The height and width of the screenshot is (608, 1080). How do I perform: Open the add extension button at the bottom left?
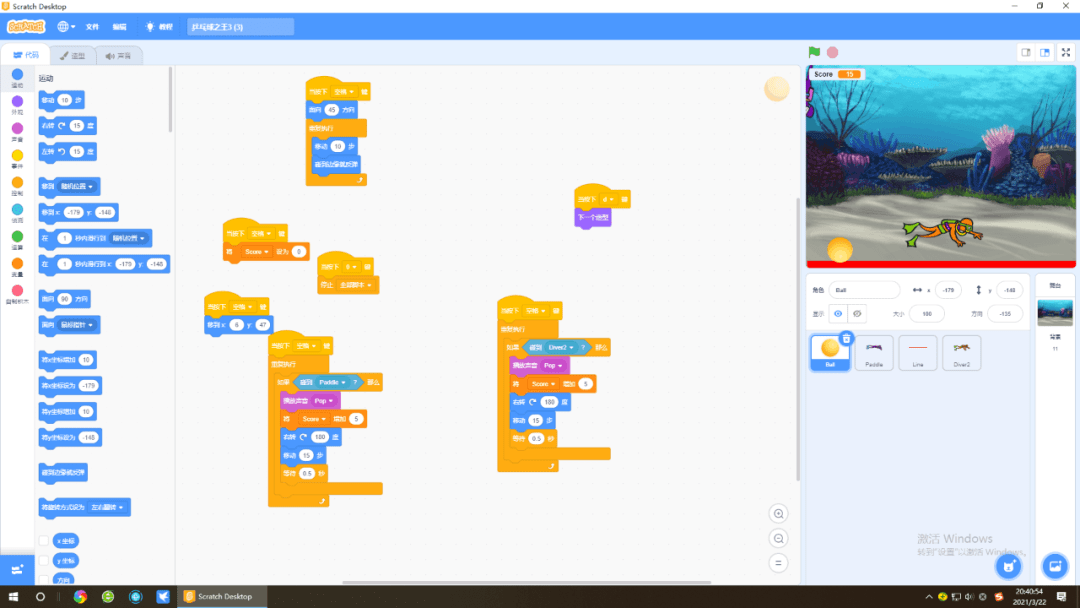pos(17,569)
